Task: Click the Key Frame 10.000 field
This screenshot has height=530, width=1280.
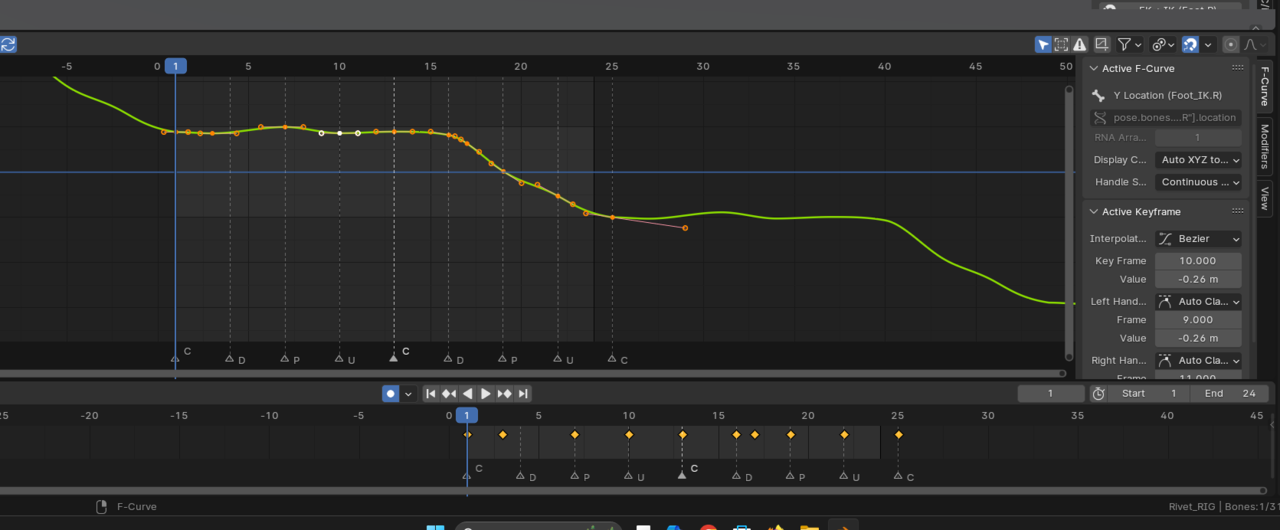Action: (1198, 260)
